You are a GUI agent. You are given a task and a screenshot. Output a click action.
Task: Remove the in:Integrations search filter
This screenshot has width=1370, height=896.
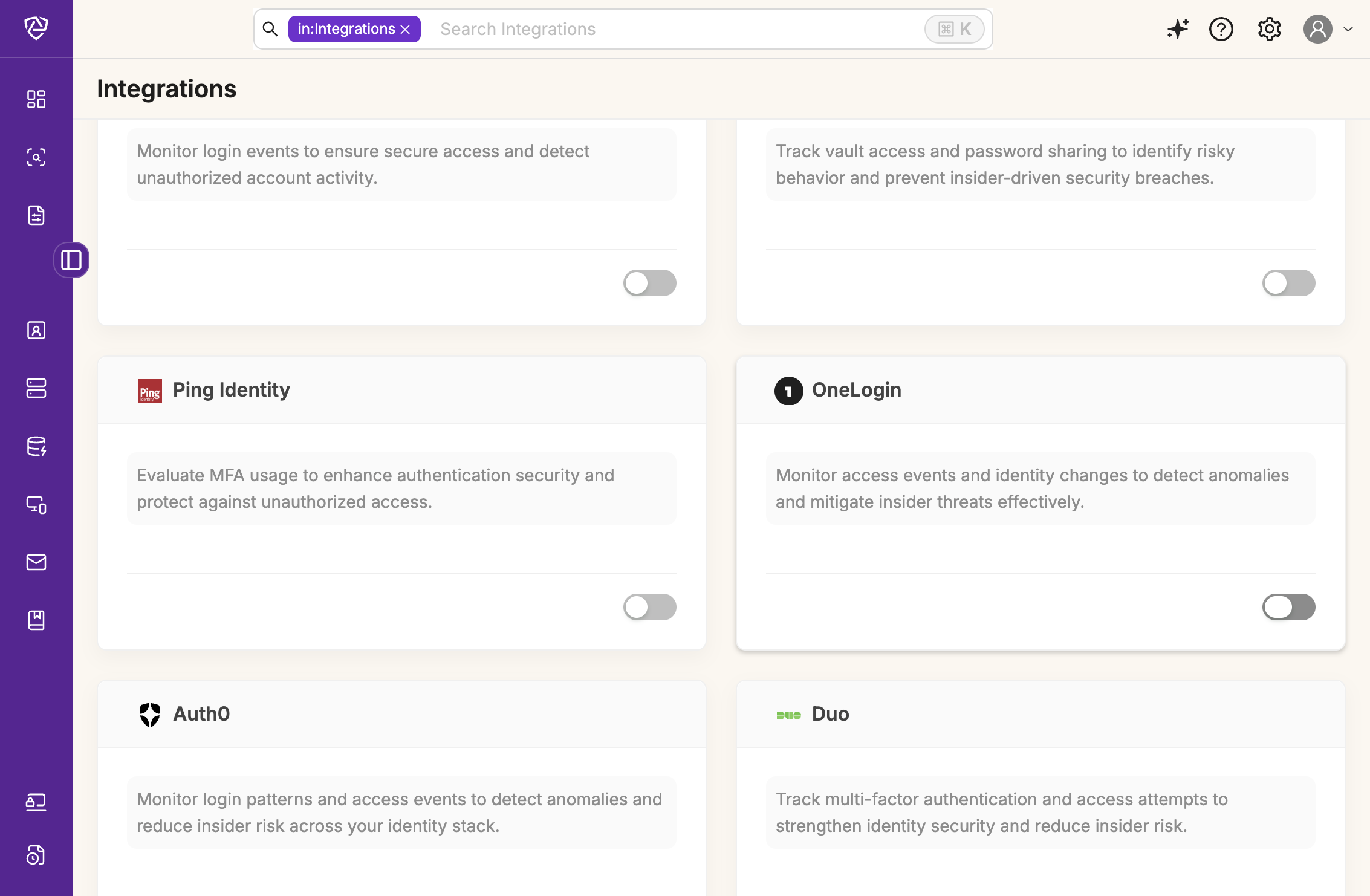pos(406,30)
